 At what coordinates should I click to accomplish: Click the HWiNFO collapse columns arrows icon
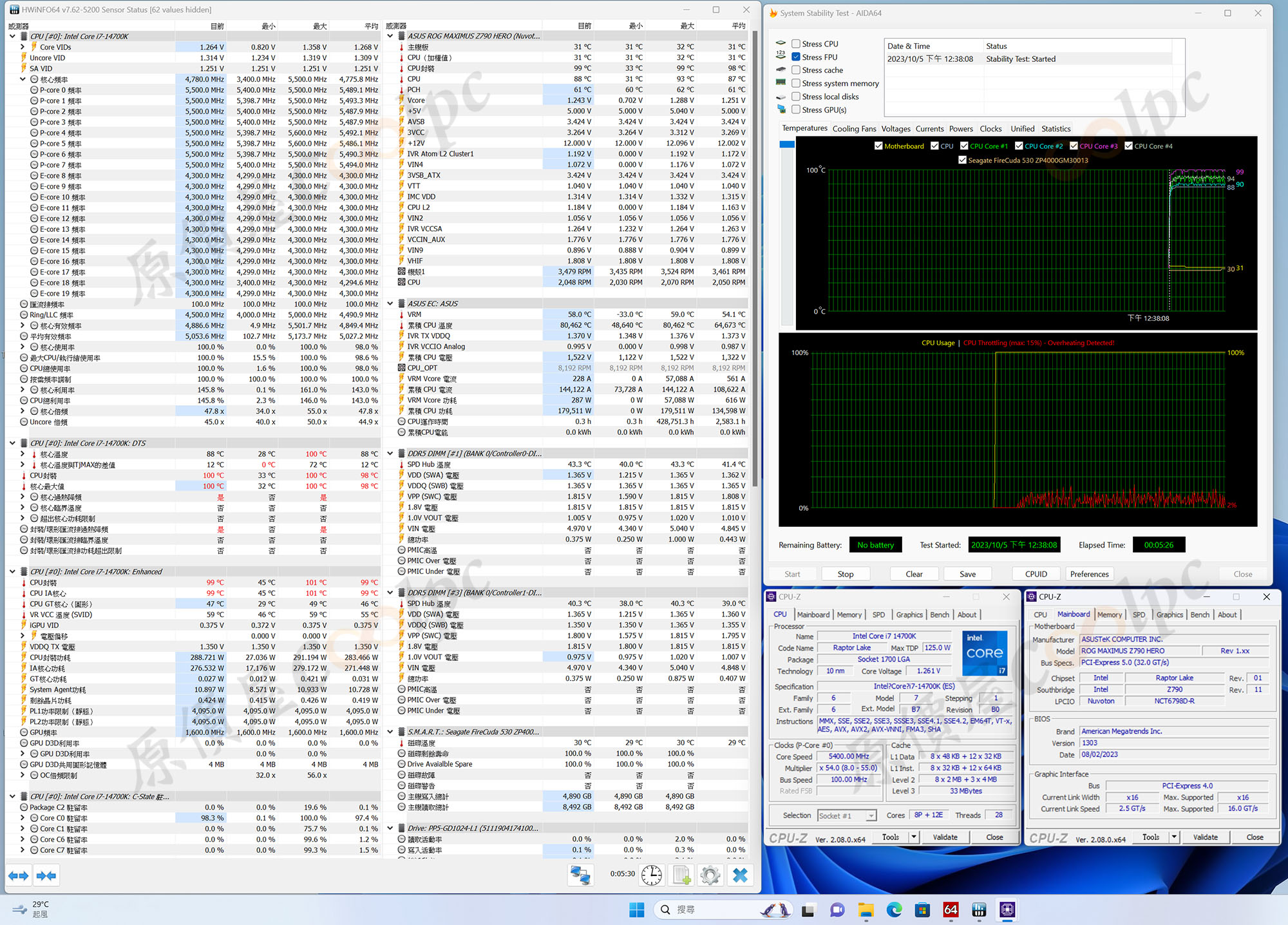click(x=46, y=875)
